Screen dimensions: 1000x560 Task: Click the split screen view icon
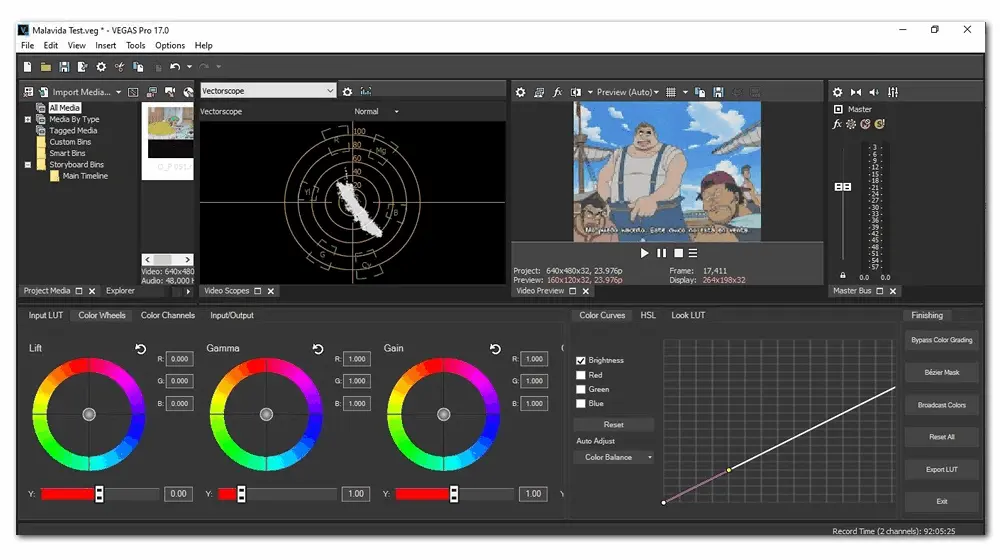pos(576,92)
